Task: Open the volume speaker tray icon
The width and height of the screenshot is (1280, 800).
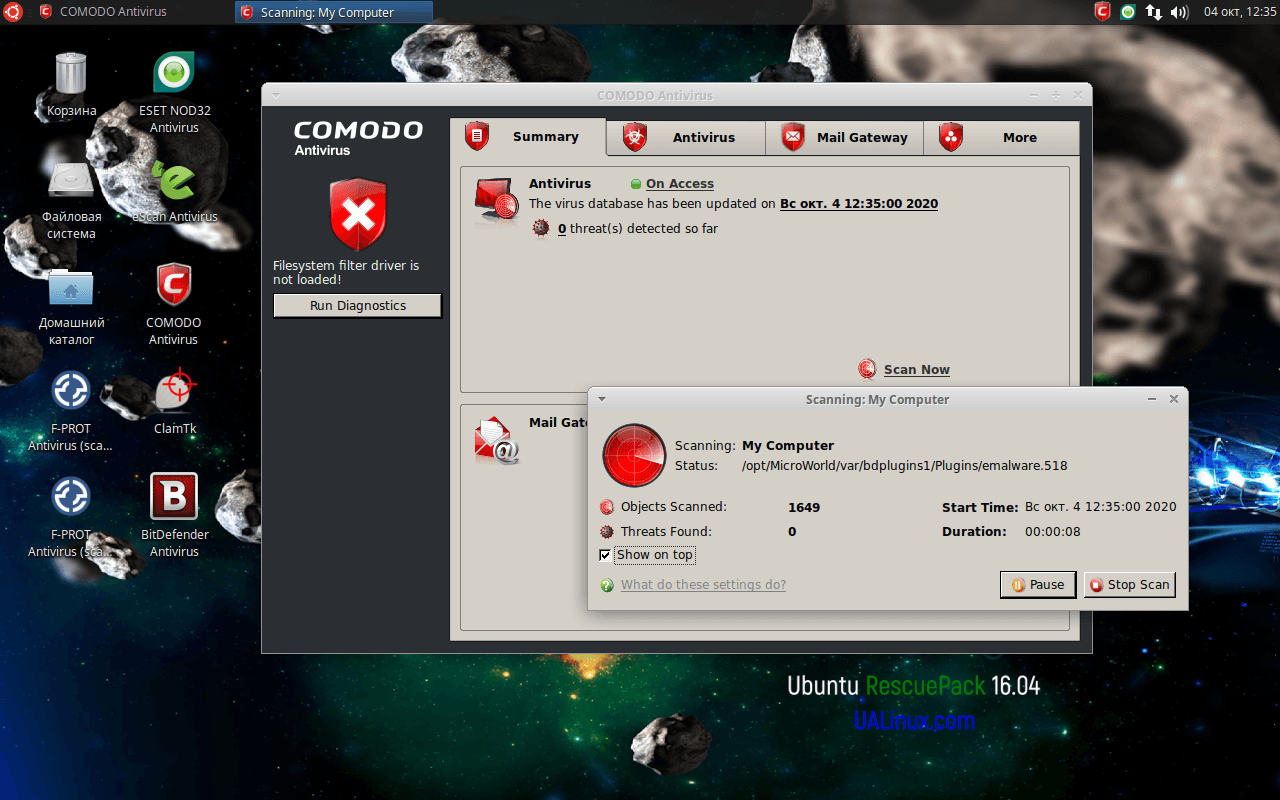Action: [1179, 12]
